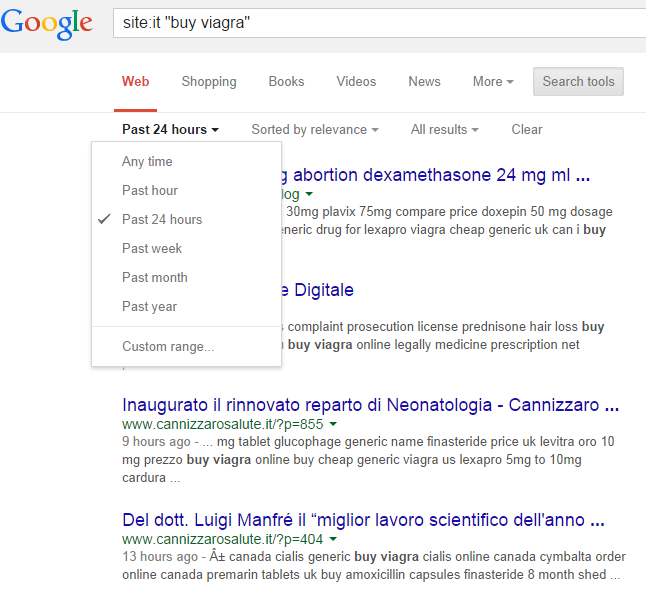Click the www.cannizzarosalute.it/?p=404 URL text
This screenshot has height=591, width=646.
click(223, 539)
